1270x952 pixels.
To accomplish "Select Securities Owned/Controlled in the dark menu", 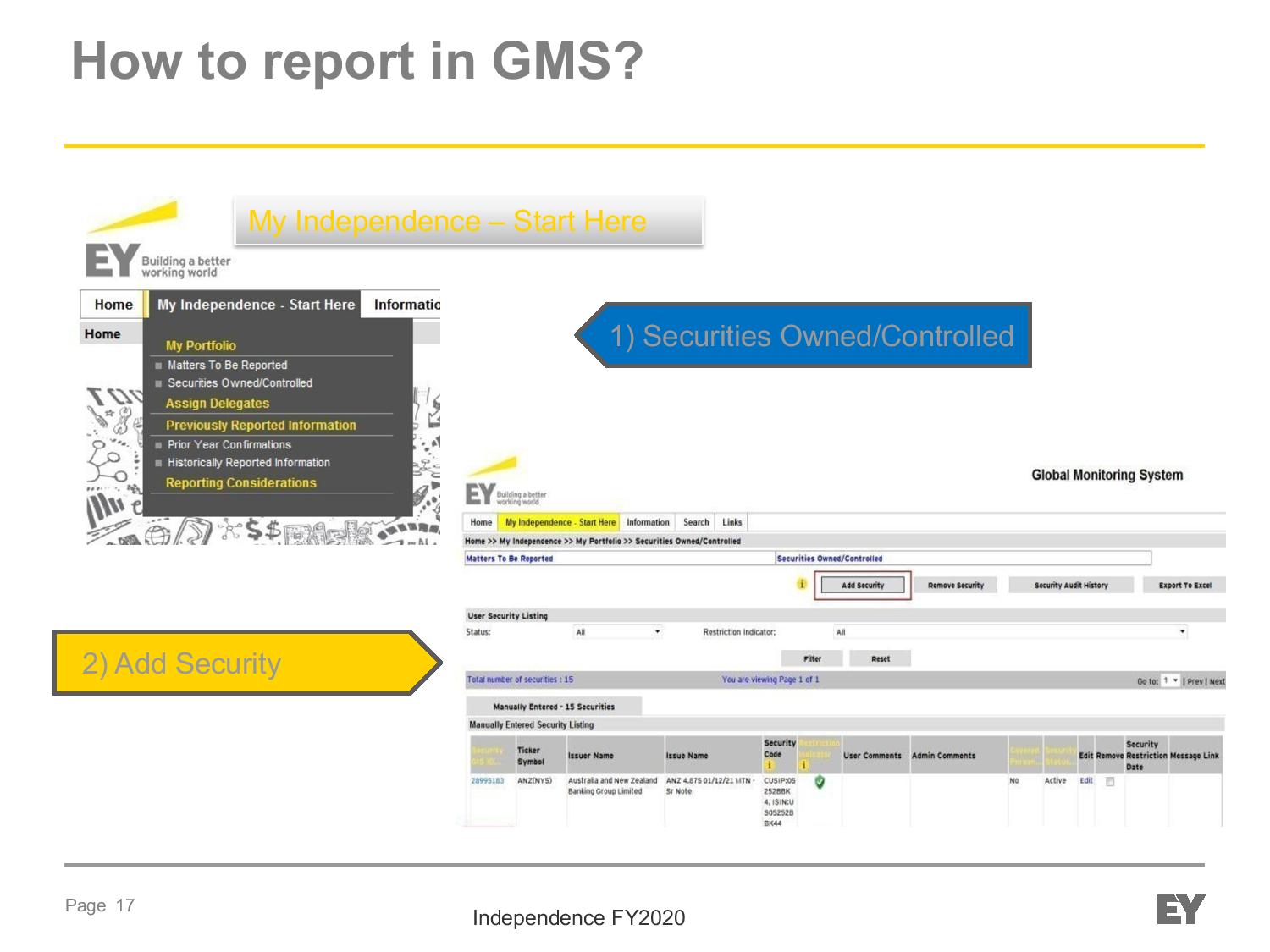I will tap(240, 383).
